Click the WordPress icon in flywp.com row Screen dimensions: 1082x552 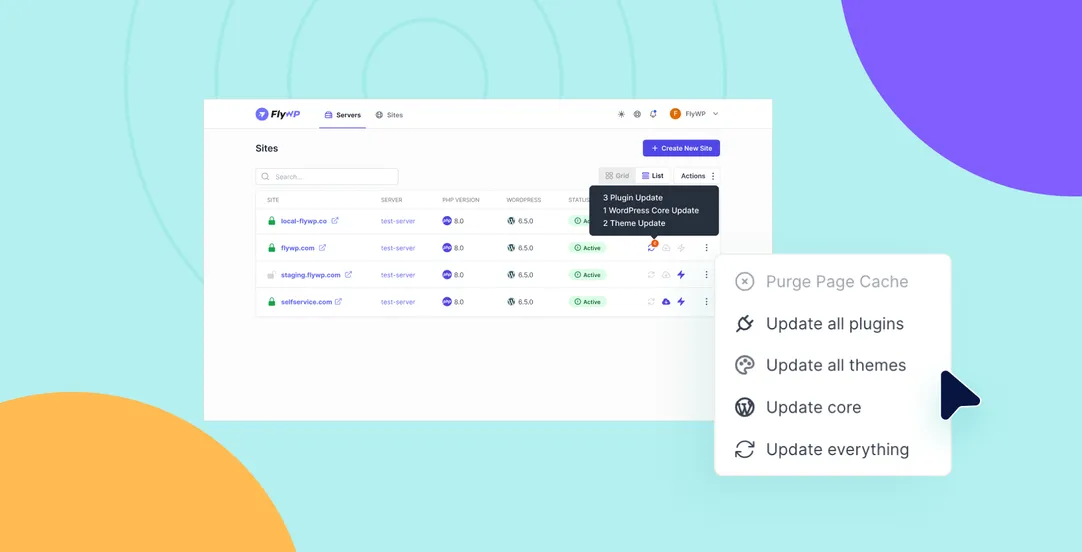tap(511, 248)
